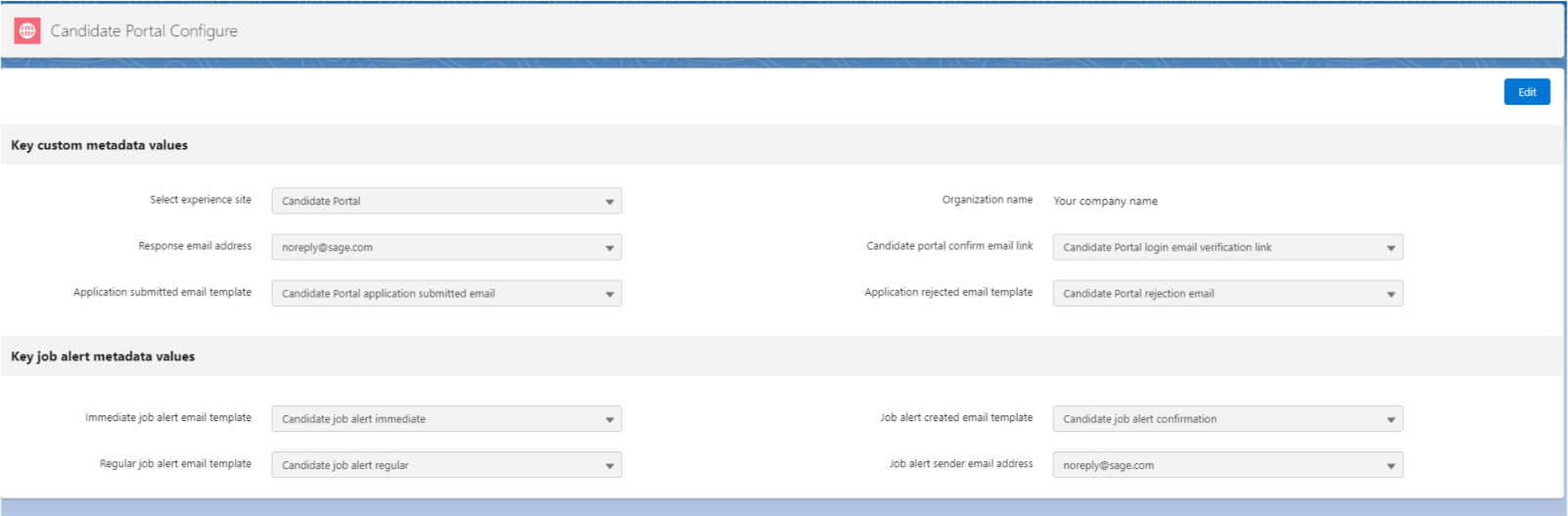This screenshot has width=1568, height=516.
Task: Click the 'Your company name' organization value
Action: [x=1105, y=201]
